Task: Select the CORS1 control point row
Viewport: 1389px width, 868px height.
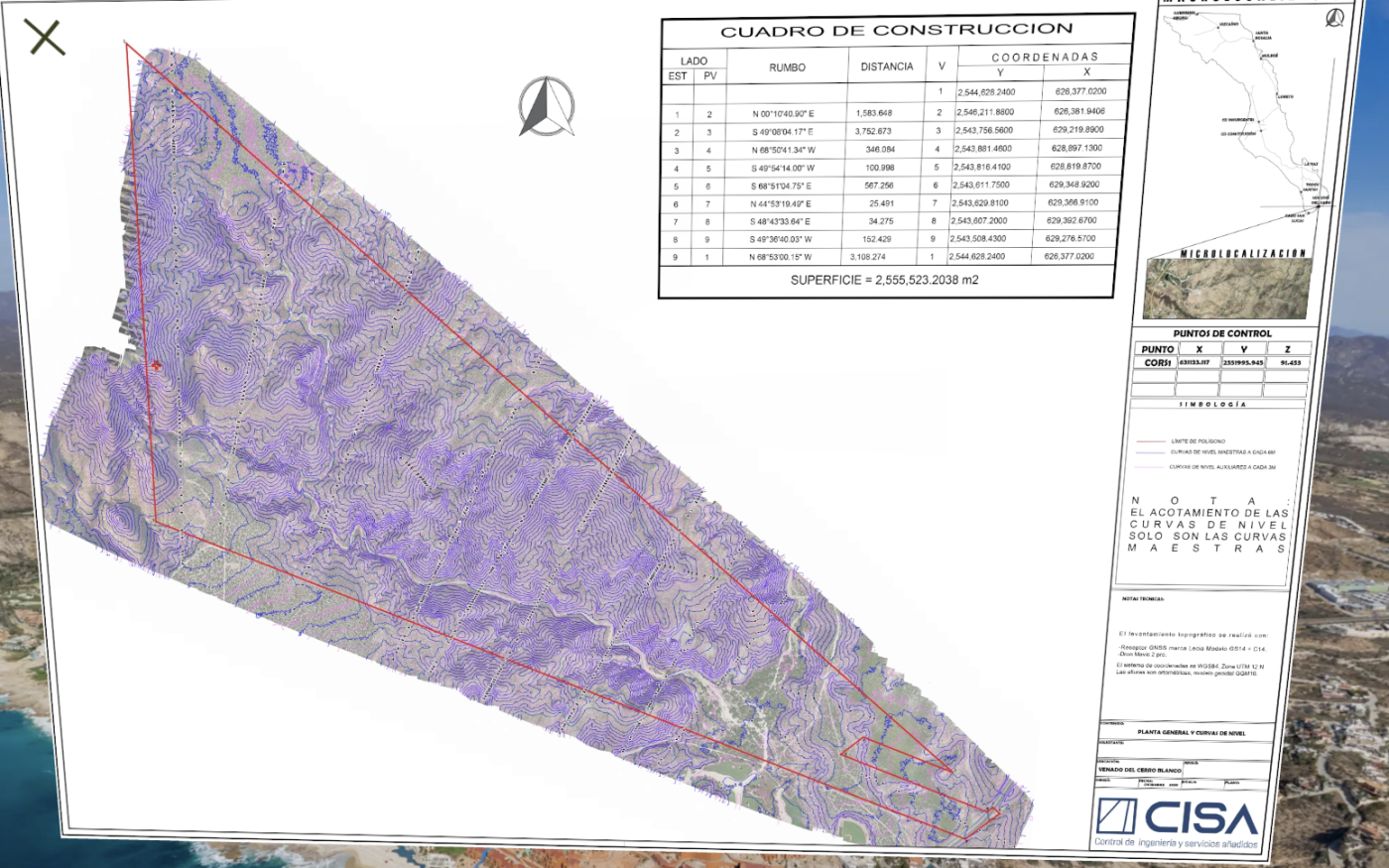Action: tap(1221, 363)
